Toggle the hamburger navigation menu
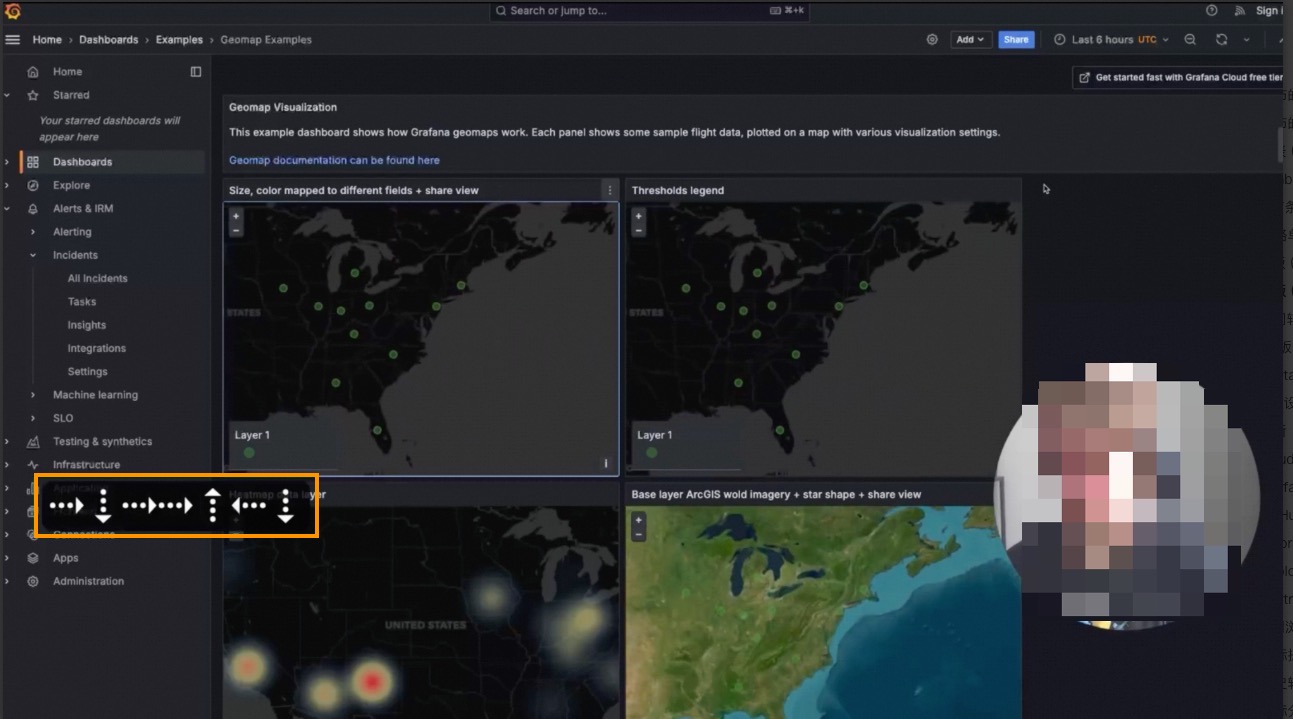Screen dimensions: 1293x719 click(x=12, y=40)
